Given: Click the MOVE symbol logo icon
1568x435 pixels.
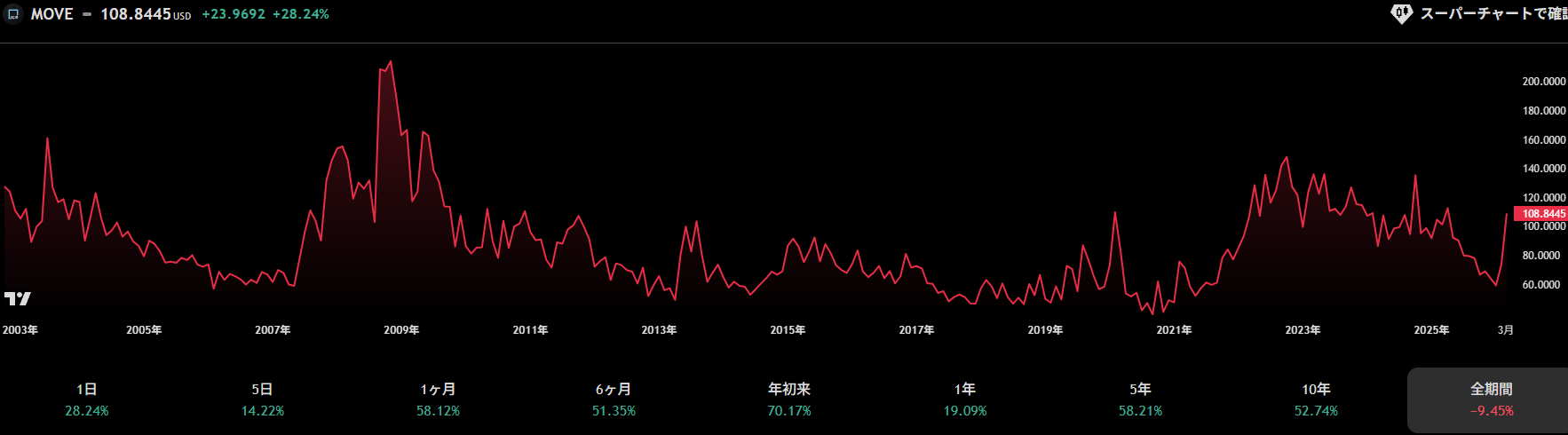Looking at the screenshot, I should (x=13, y=14).
